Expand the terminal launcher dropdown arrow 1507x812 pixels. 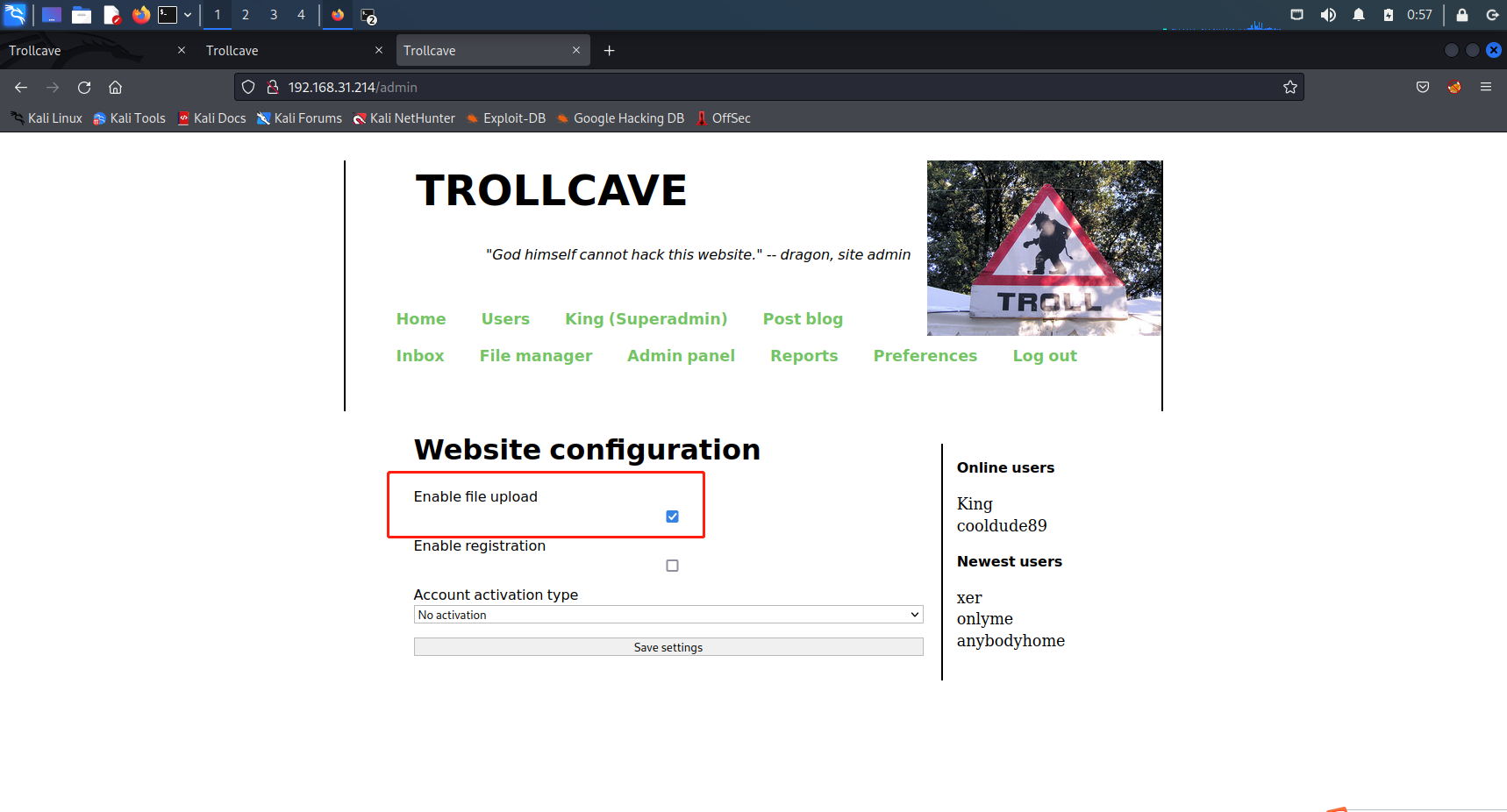[x=188, y=15]
